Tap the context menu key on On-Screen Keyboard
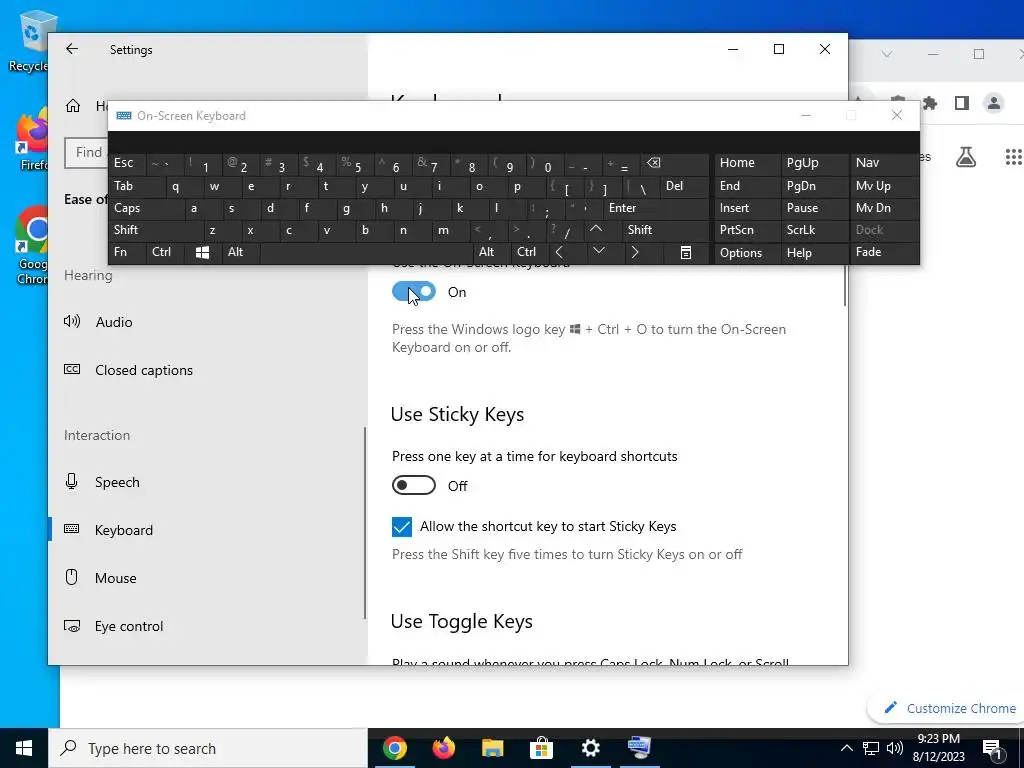The height and width of the screenshot is (768, 1024). point(686,253)
